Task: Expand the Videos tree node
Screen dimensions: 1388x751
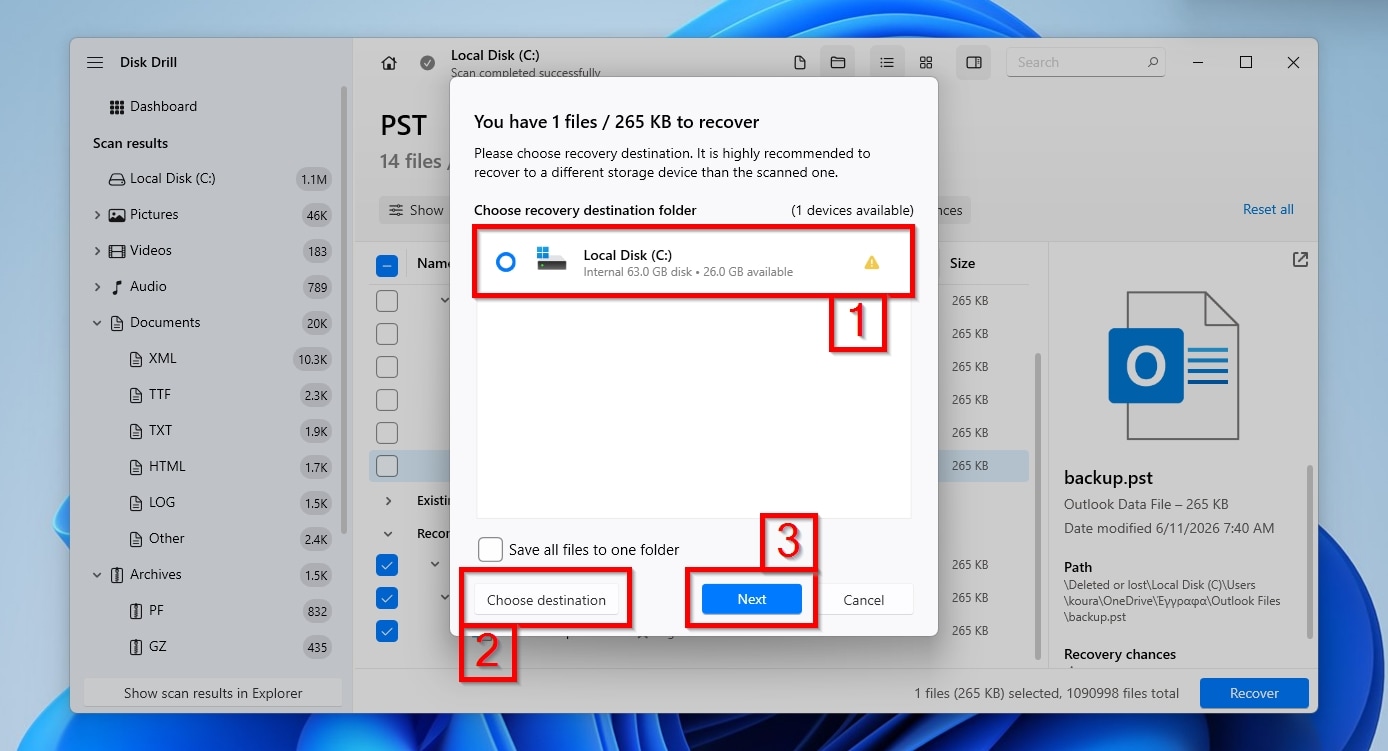Action: pos(97,251)
